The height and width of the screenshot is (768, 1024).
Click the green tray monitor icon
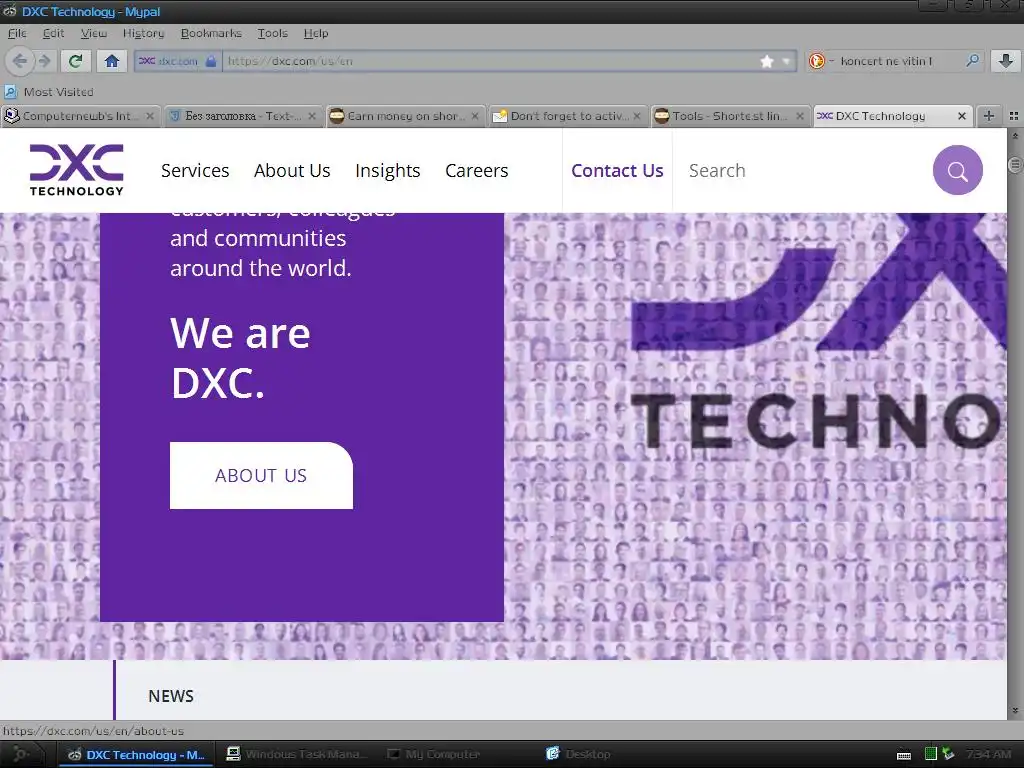[931, 754]
